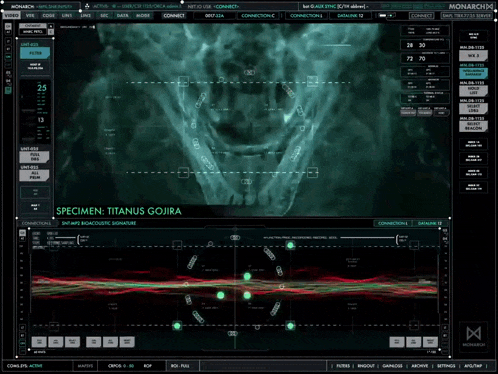The width and height of the screenshot is (498, 374).
Task: Click the ROI - FULL status entry
Action: [x=180, y=366]
